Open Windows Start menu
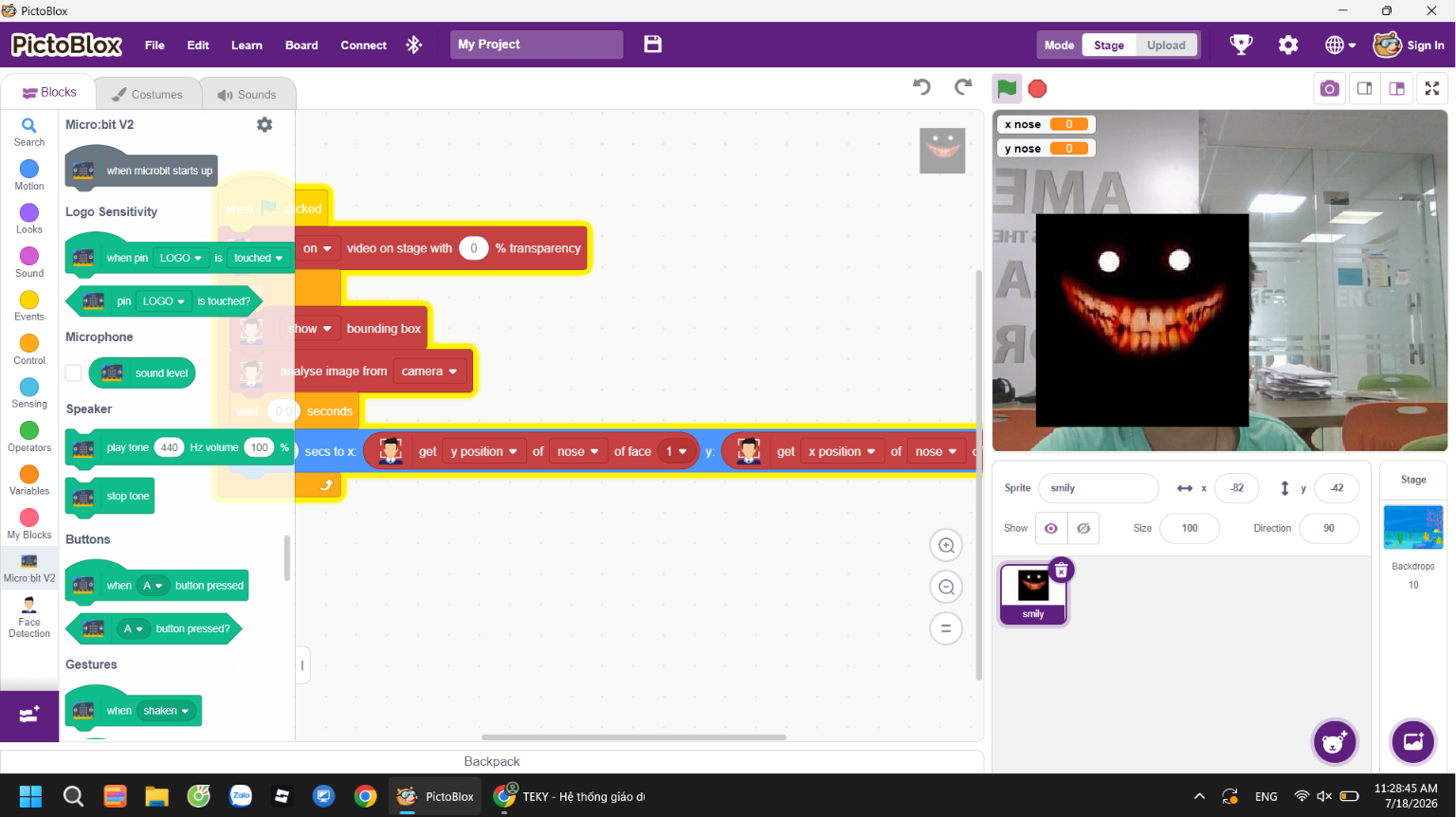 click(30, 796)
